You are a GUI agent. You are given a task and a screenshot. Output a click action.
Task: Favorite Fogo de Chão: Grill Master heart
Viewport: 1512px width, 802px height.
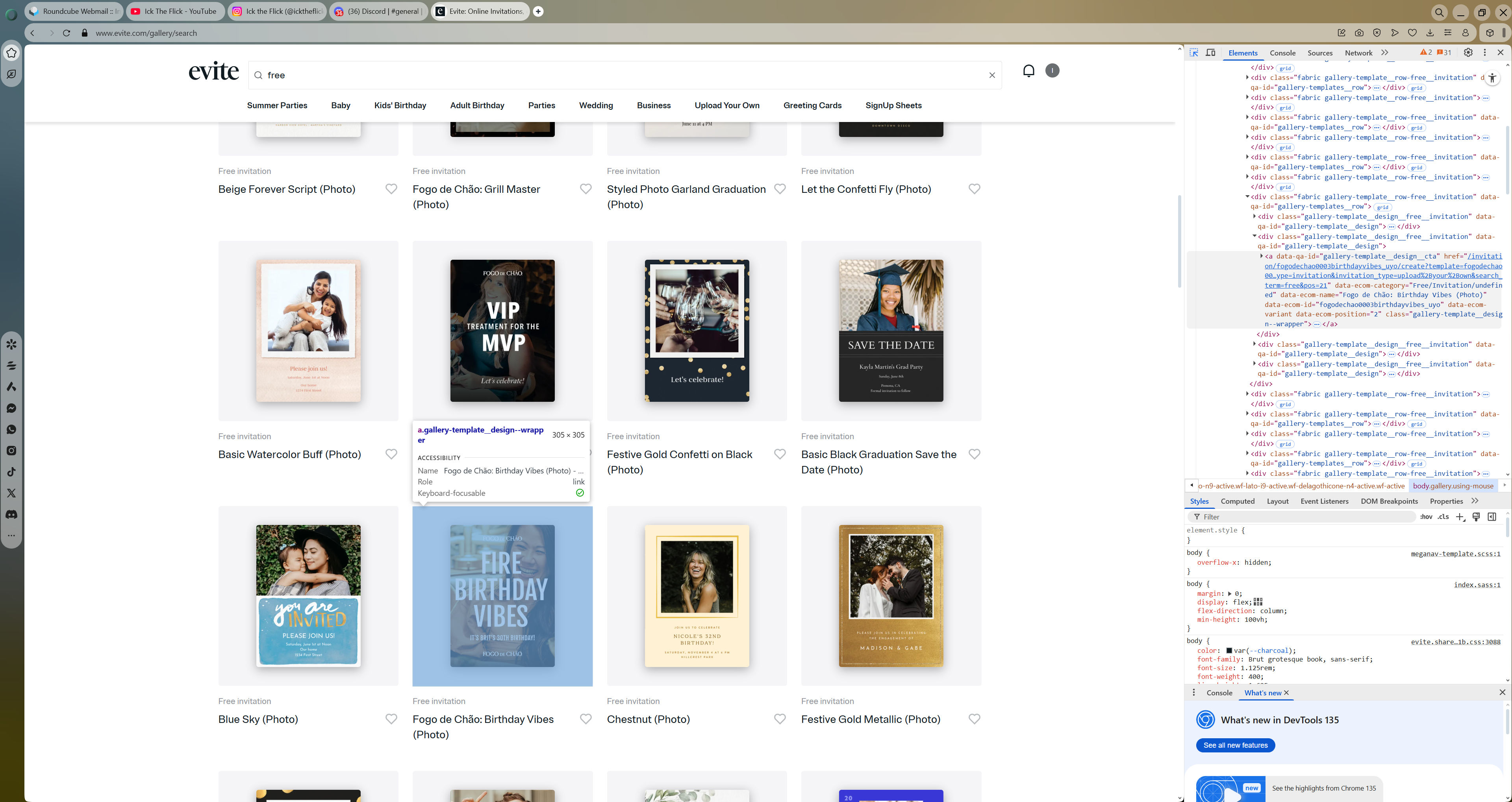pyautogui.click(x=585, y=189)
